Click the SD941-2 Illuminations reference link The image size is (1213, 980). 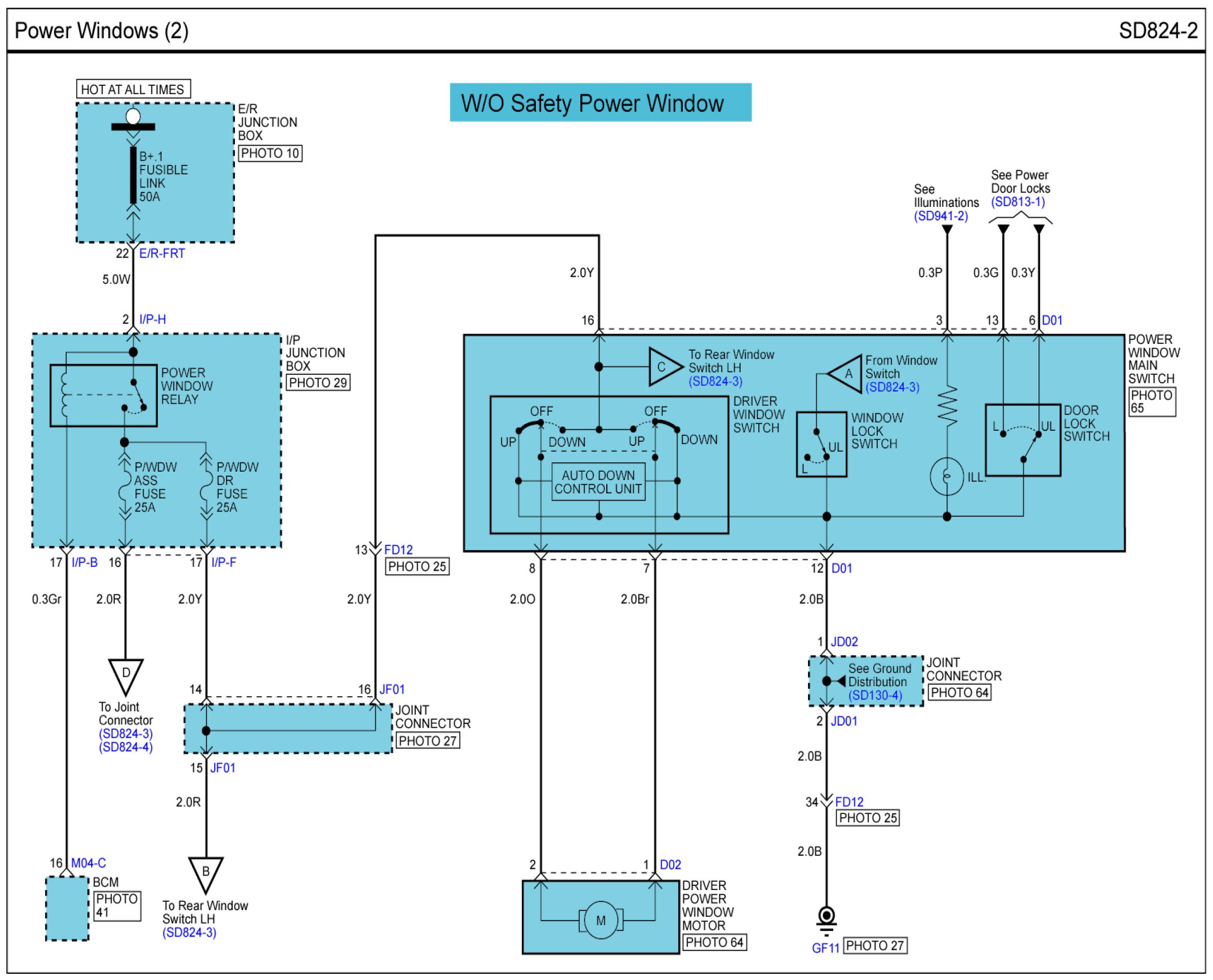pyautogui.click(x=940, y=216)
